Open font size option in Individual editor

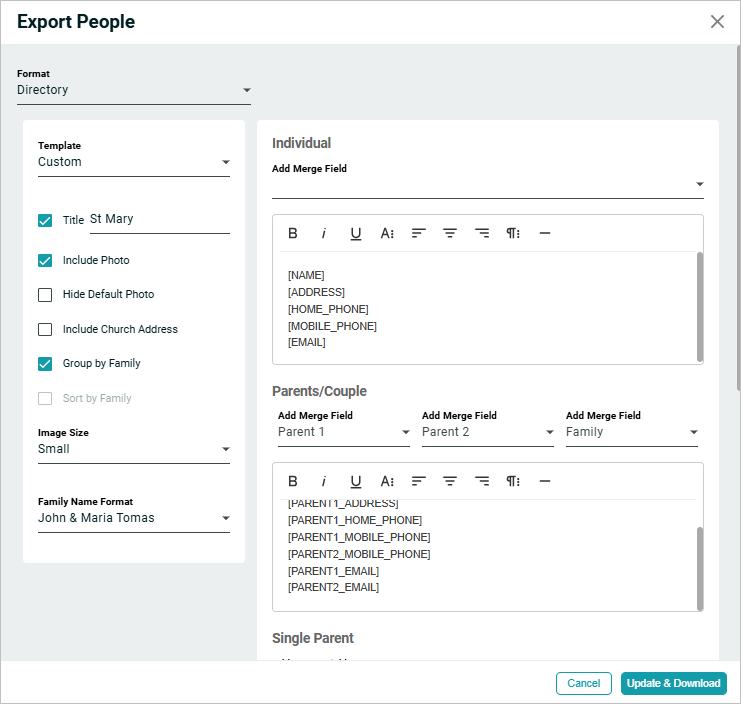(387, 233)
